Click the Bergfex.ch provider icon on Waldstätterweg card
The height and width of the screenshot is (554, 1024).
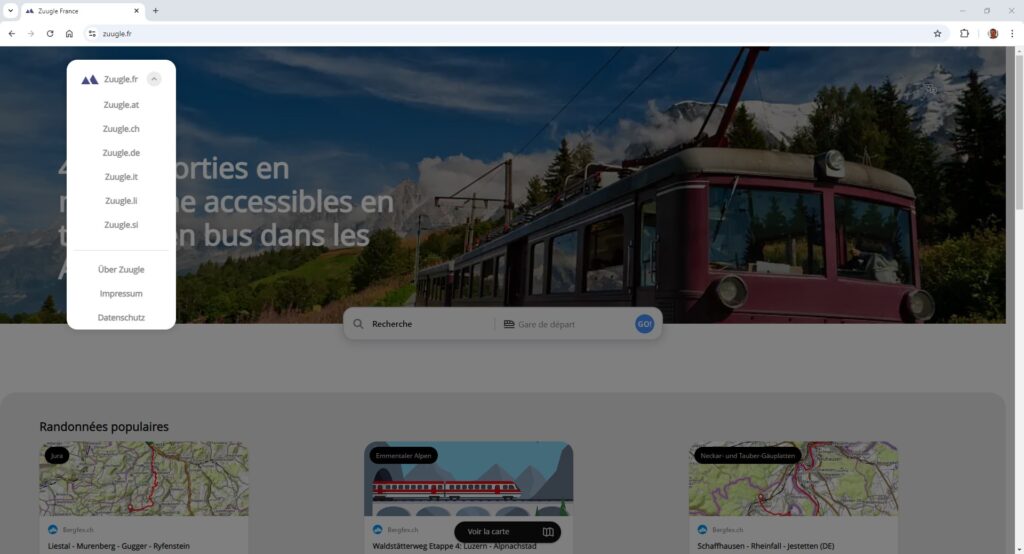[377, 530]
